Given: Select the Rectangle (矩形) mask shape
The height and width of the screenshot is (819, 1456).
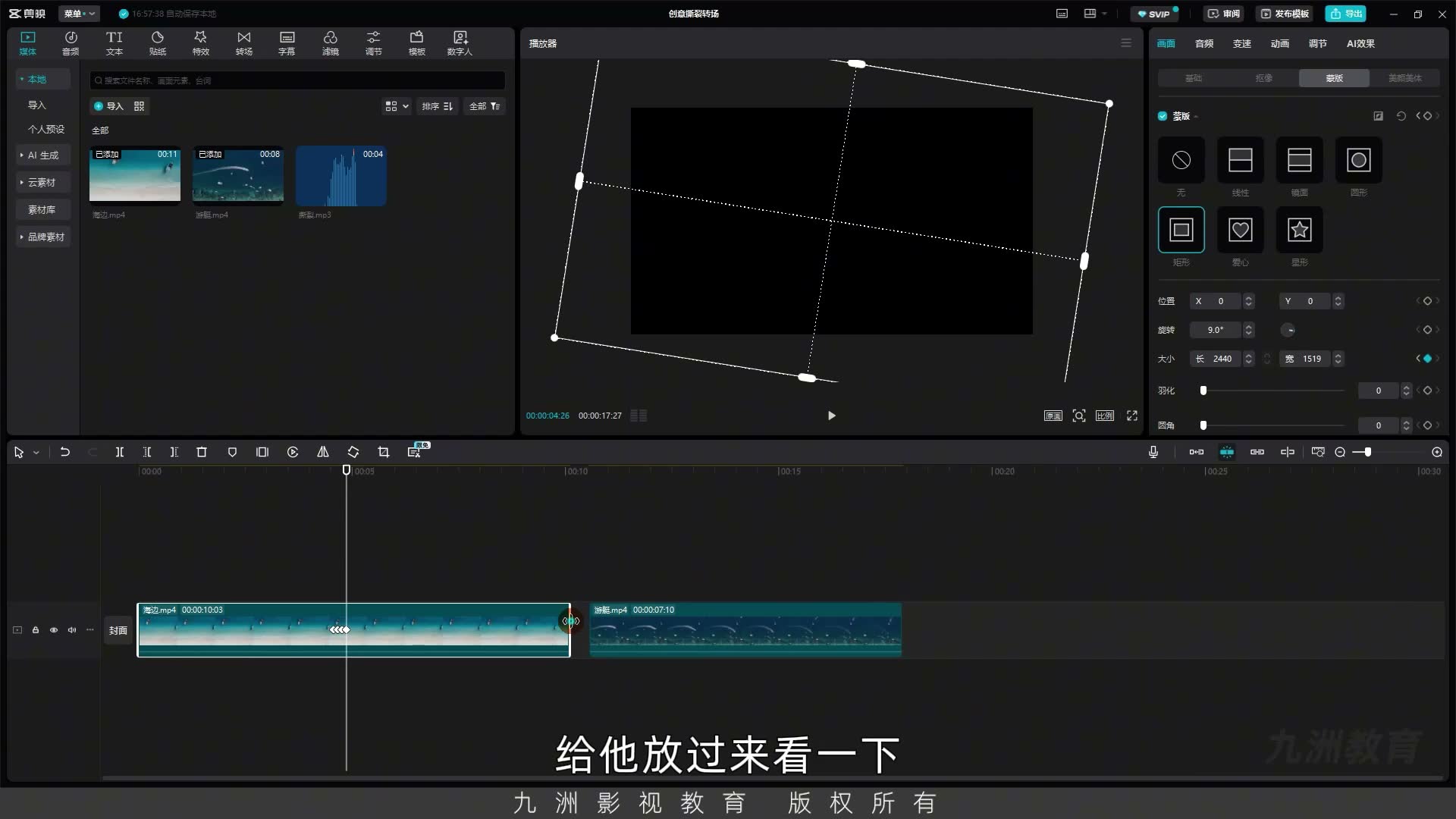Looking at the screenshot, I should click(1181, 230).
